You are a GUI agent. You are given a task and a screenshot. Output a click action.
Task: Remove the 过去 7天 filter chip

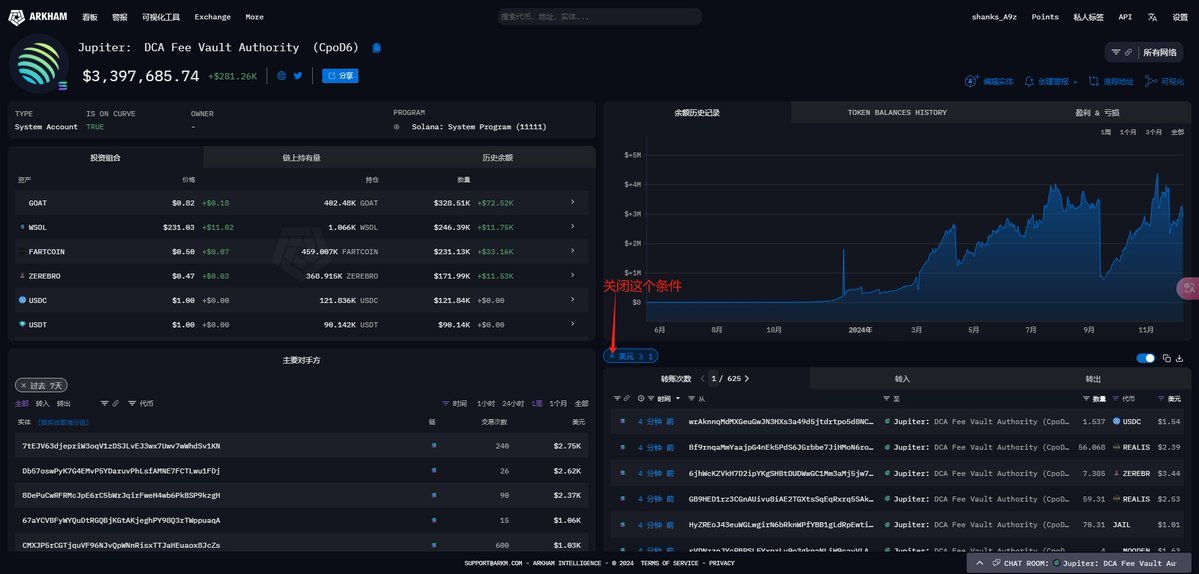[x=24, y=386]
